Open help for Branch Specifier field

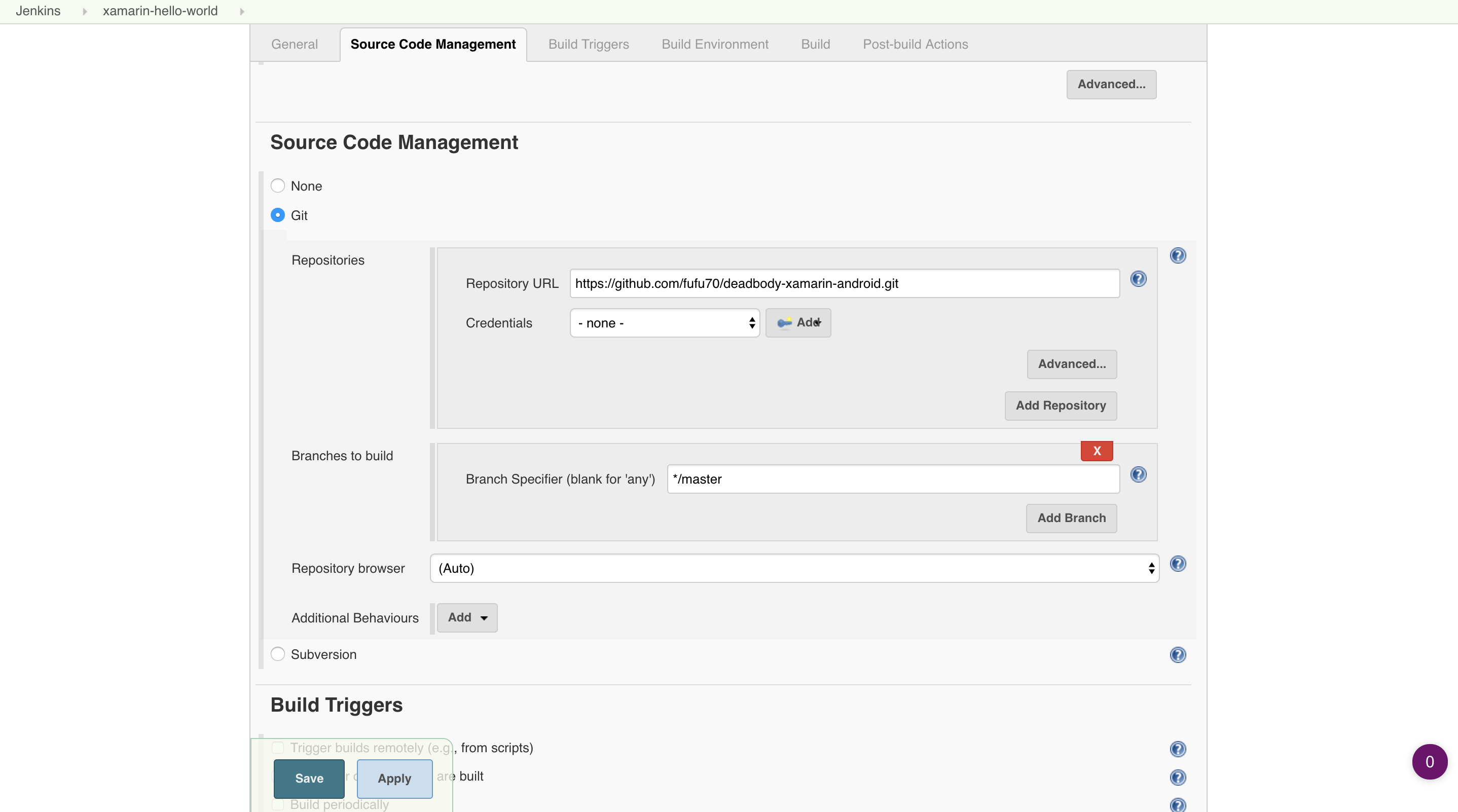pos(1138,475)
